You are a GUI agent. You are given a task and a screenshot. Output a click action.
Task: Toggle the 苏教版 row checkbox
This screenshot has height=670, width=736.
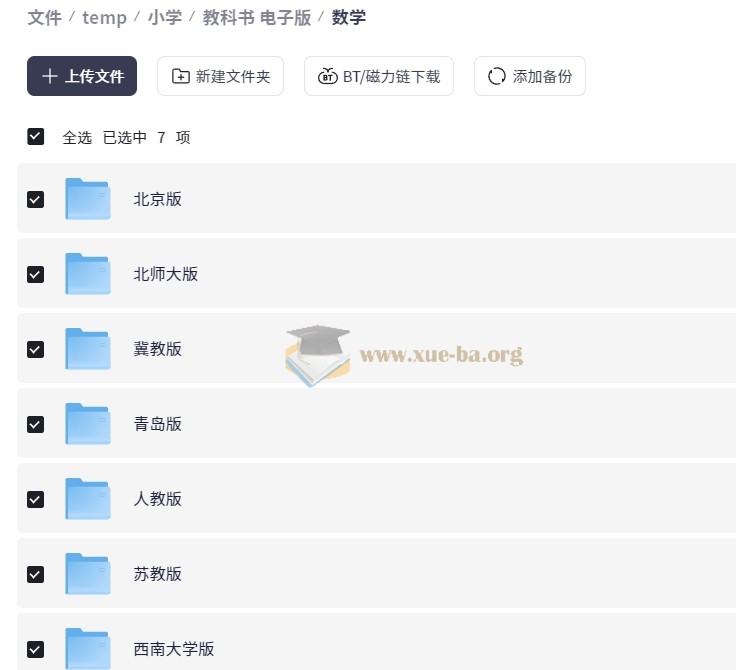[x=36, y=574]
